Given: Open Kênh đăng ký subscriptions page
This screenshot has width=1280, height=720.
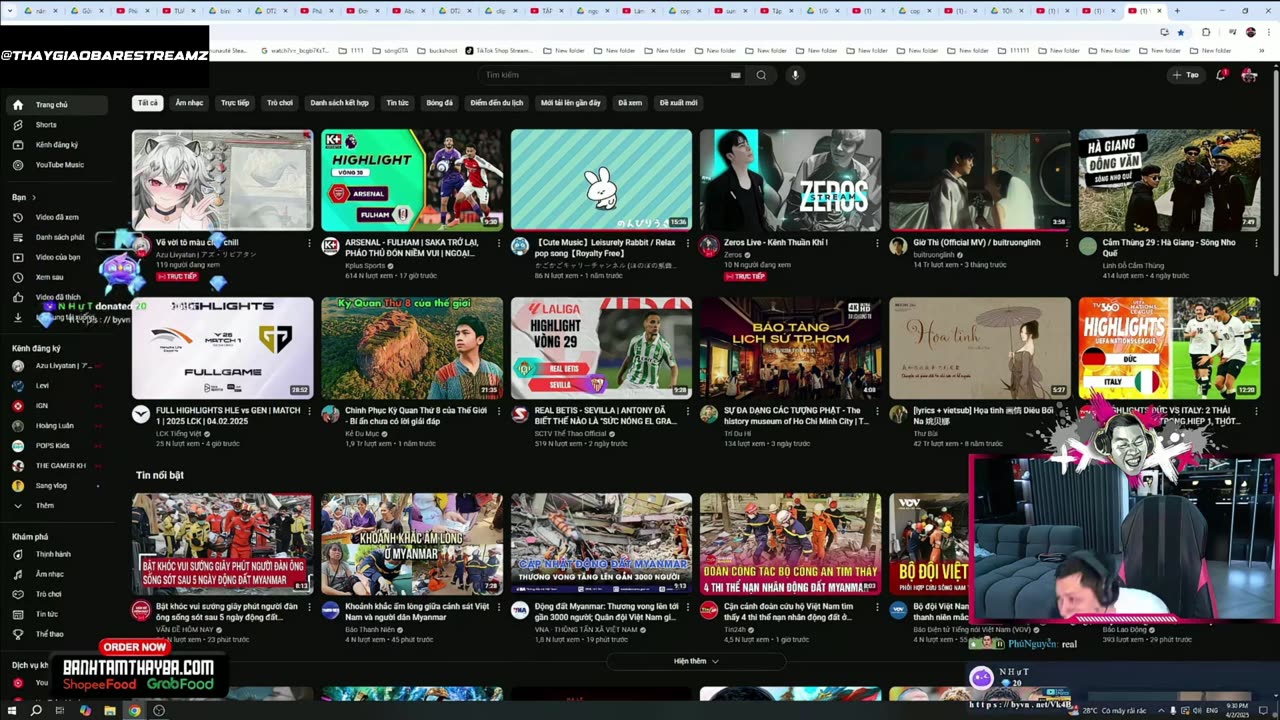Looking at the screenshot, I should [56, 145].
